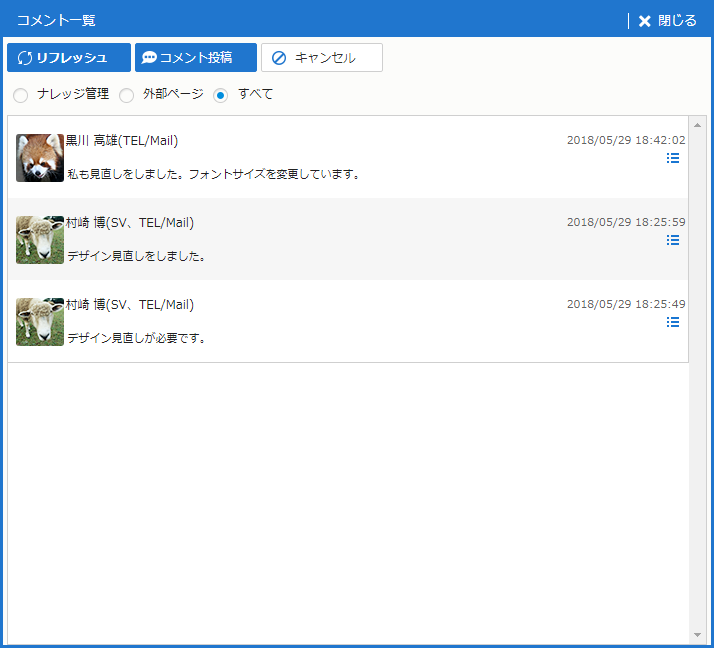This screenshot has height=648, width=714.
Task: Click sheep avatar on the 18:25:59 comment
Action: pyautogui.click(x=40, y=240)
